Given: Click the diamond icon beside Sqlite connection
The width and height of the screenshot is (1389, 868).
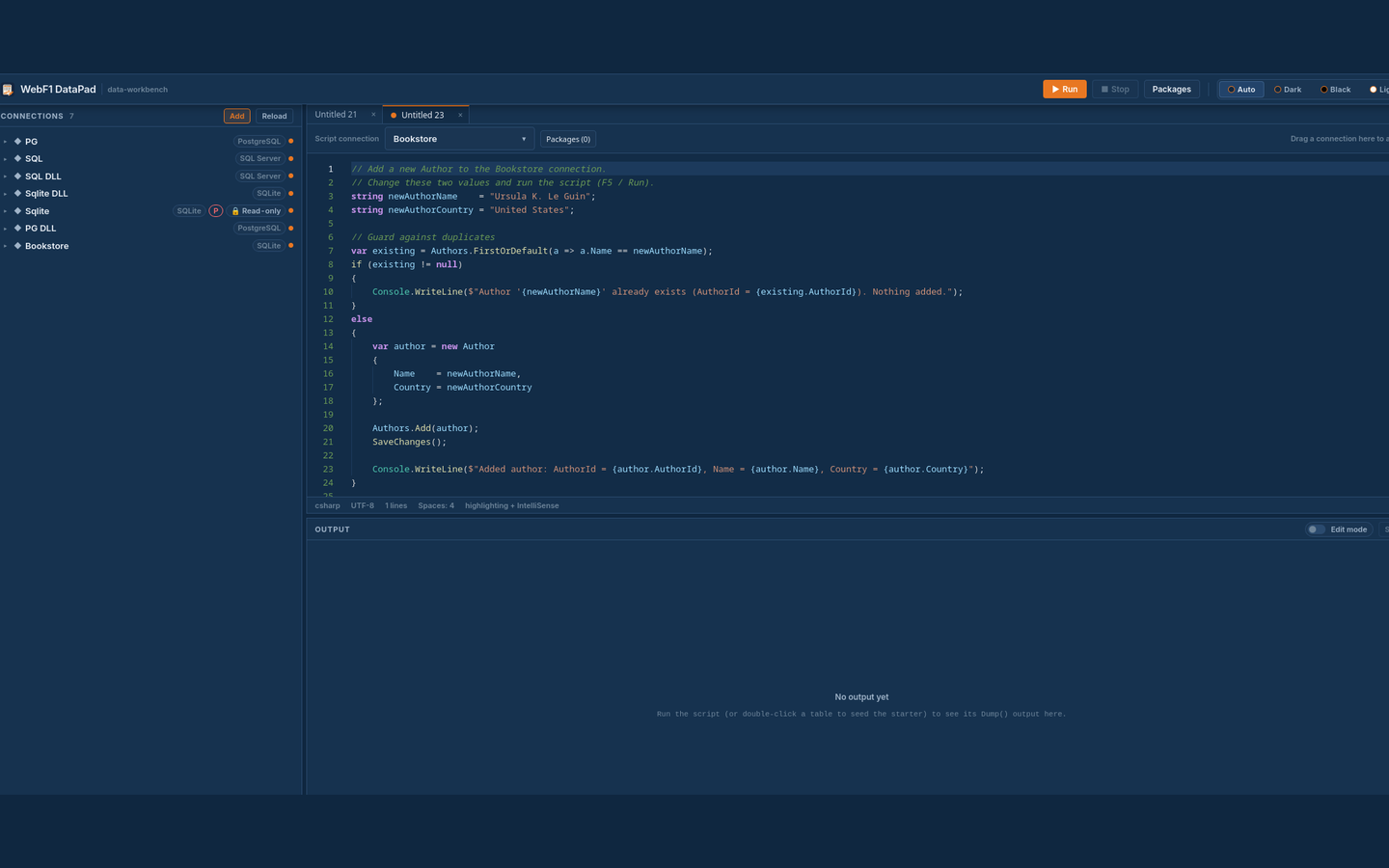Looking at the screenshot, I should click(x=17, y=210).
